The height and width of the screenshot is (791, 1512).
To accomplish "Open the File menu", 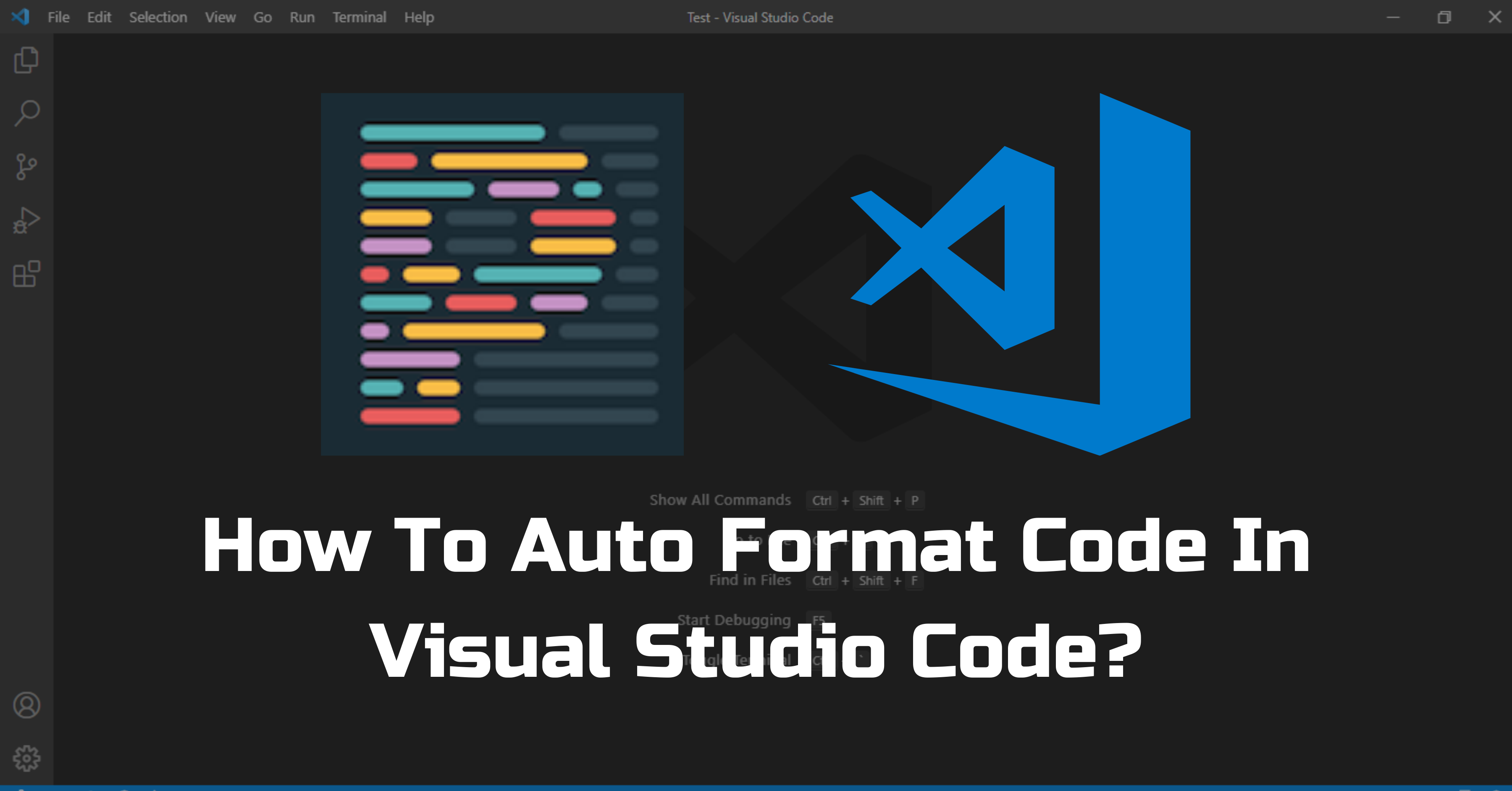I will 58,17.
